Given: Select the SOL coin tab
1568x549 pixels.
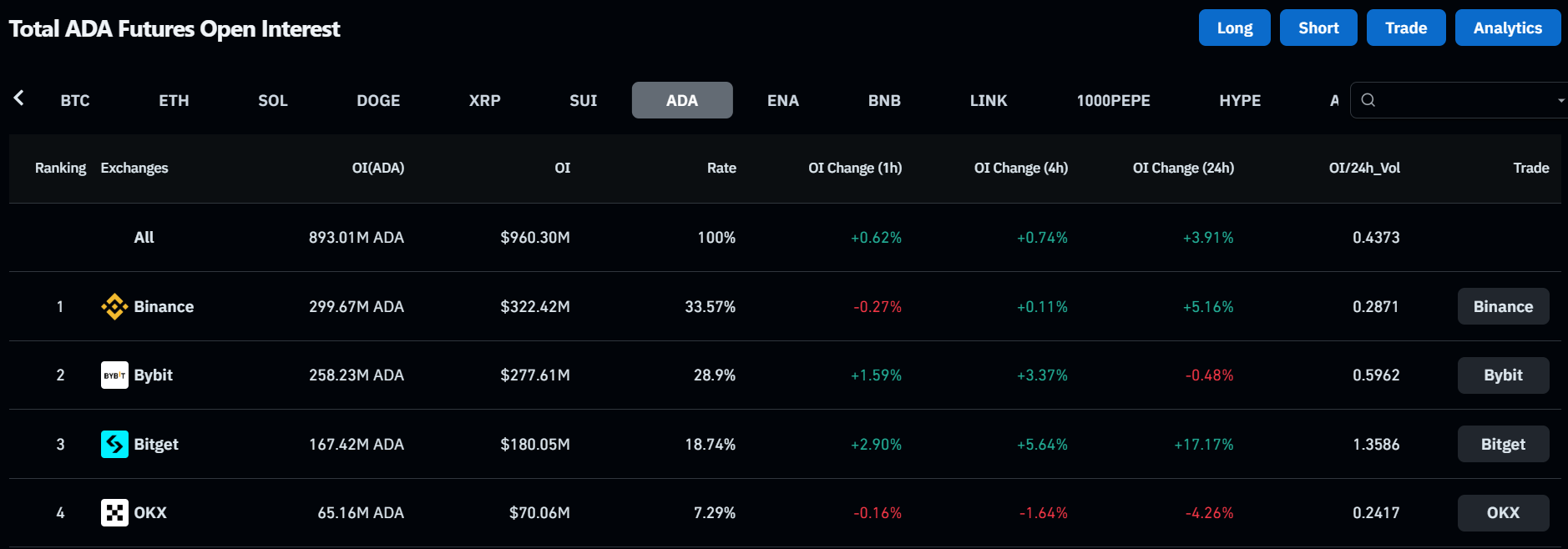Looking at the screenshot, I should pos(273,101).
